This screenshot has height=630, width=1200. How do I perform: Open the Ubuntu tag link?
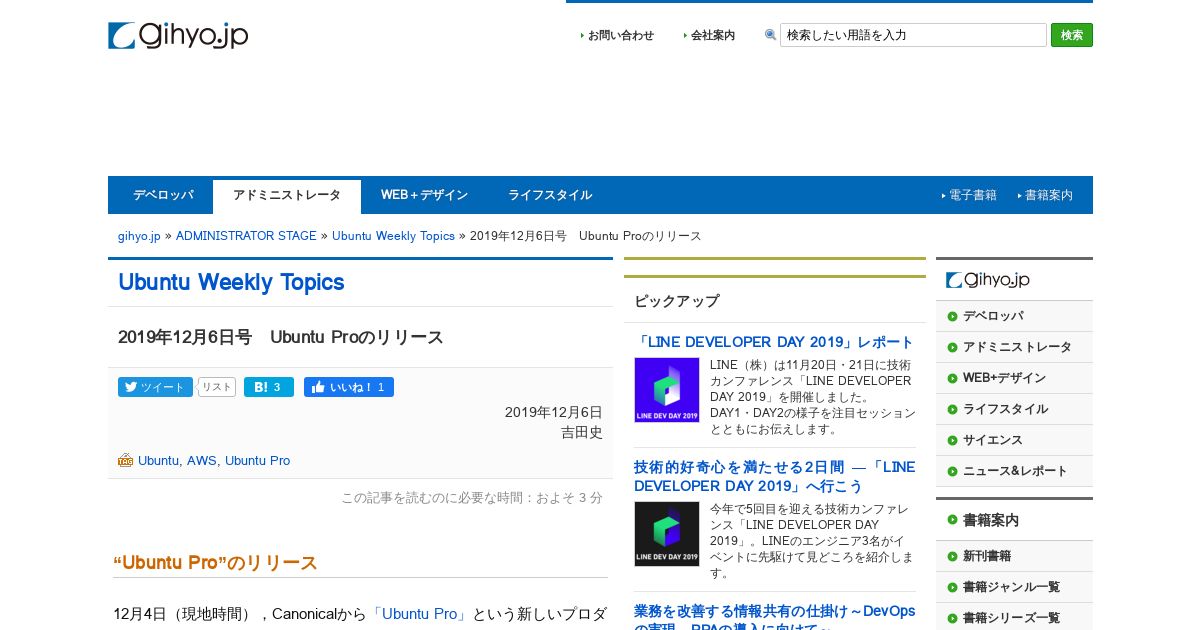159,461
